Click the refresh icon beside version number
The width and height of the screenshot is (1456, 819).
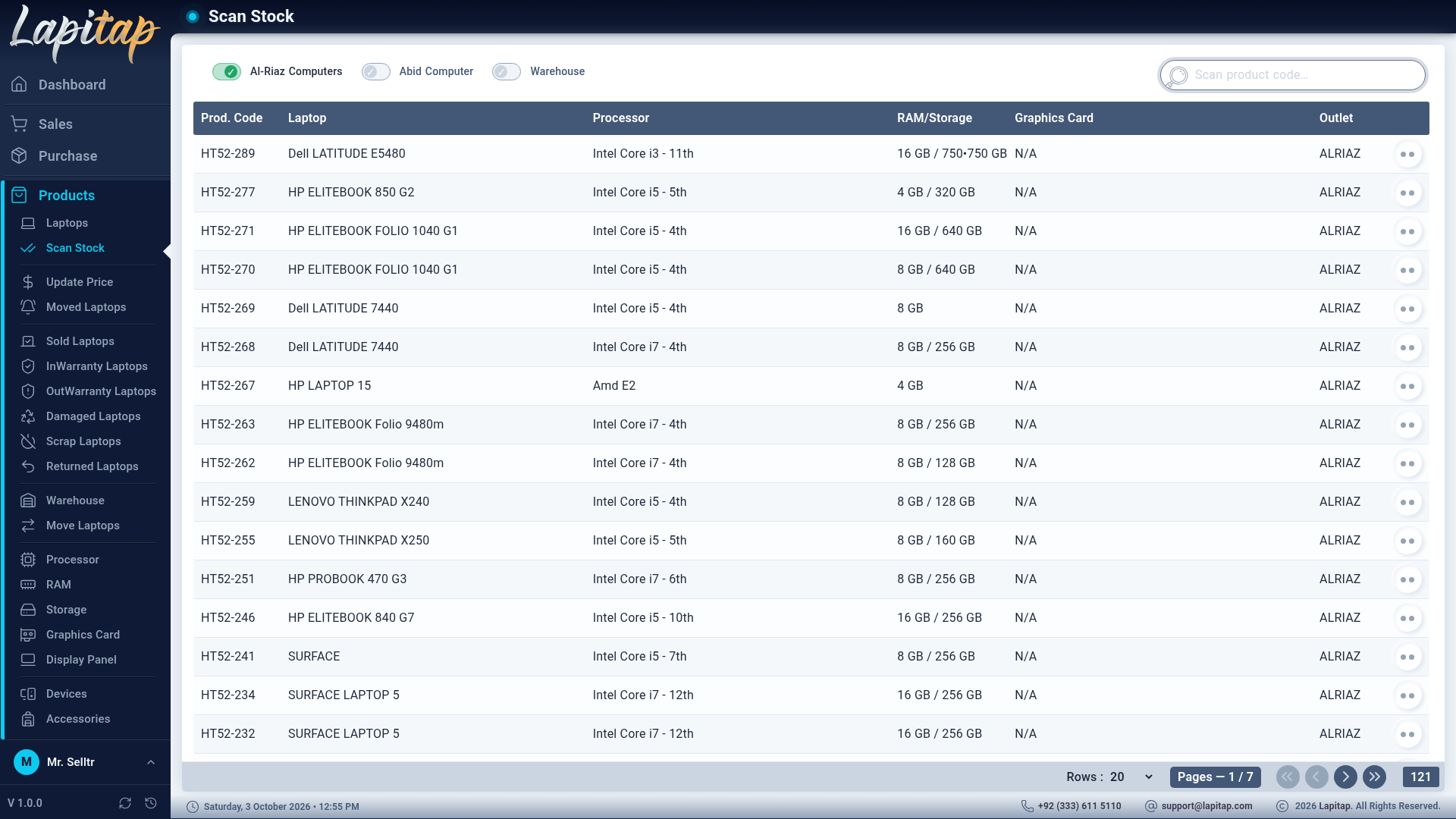(125, 803)
